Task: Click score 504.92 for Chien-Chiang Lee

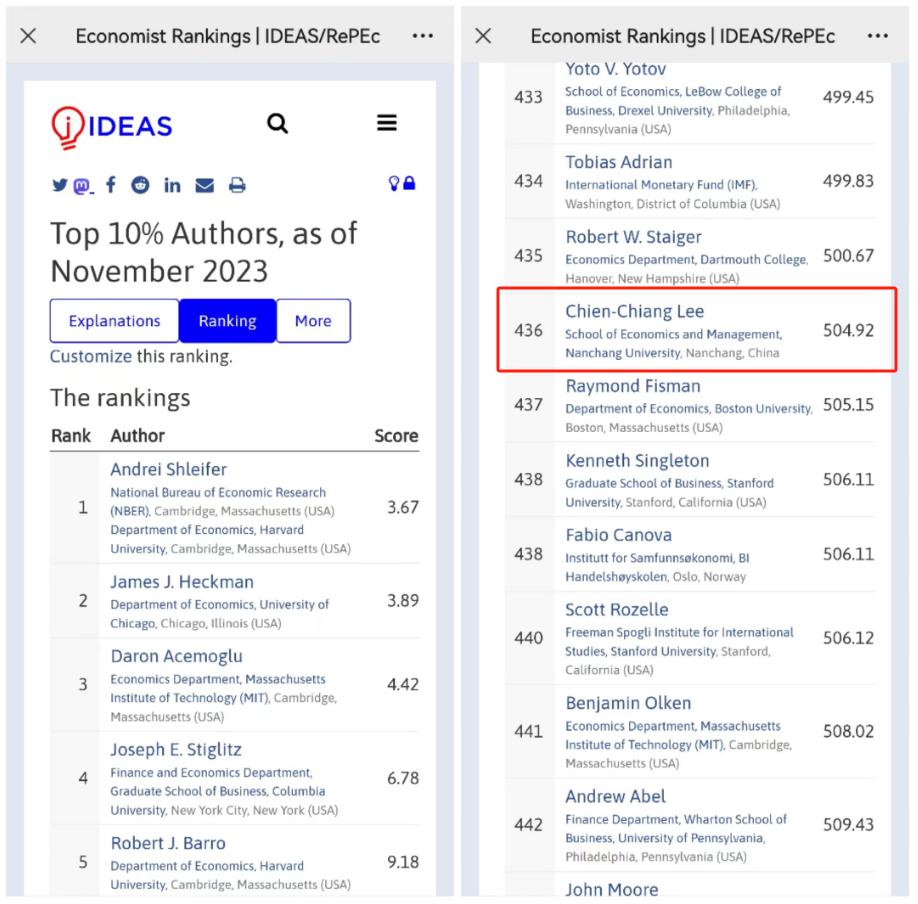Action: click(848, 330)
